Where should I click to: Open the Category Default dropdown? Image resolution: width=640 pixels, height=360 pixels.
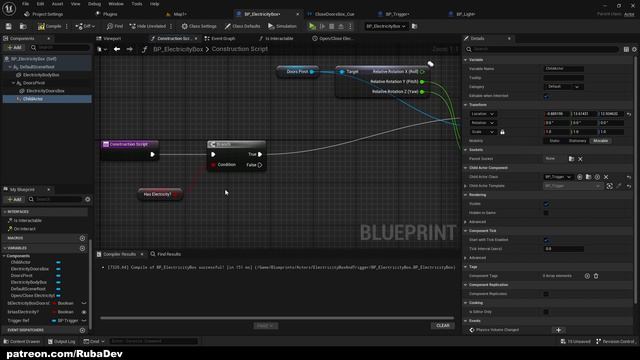563,87
